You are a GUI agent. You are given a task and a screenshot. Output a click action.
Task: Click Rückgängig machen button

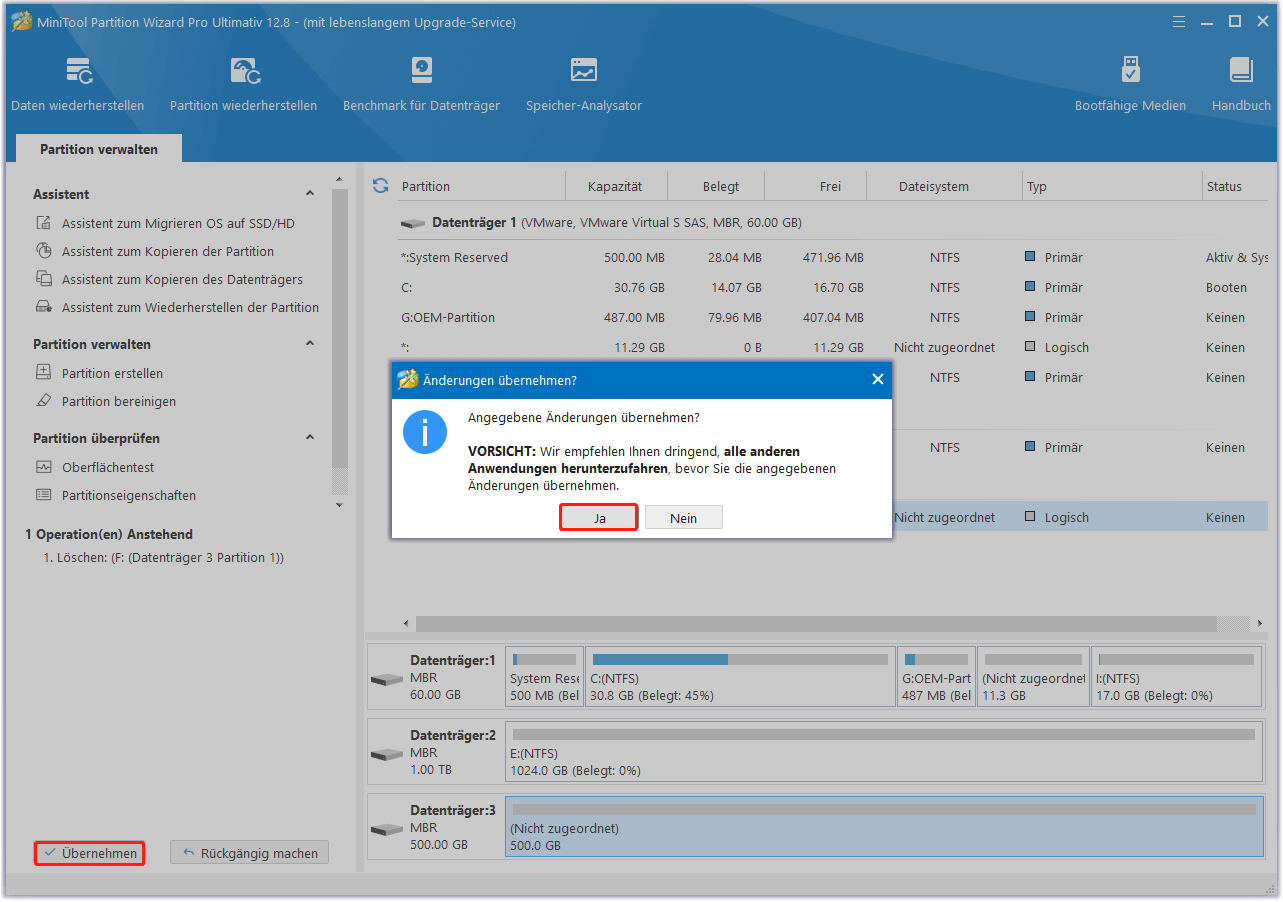click(249, 853)
